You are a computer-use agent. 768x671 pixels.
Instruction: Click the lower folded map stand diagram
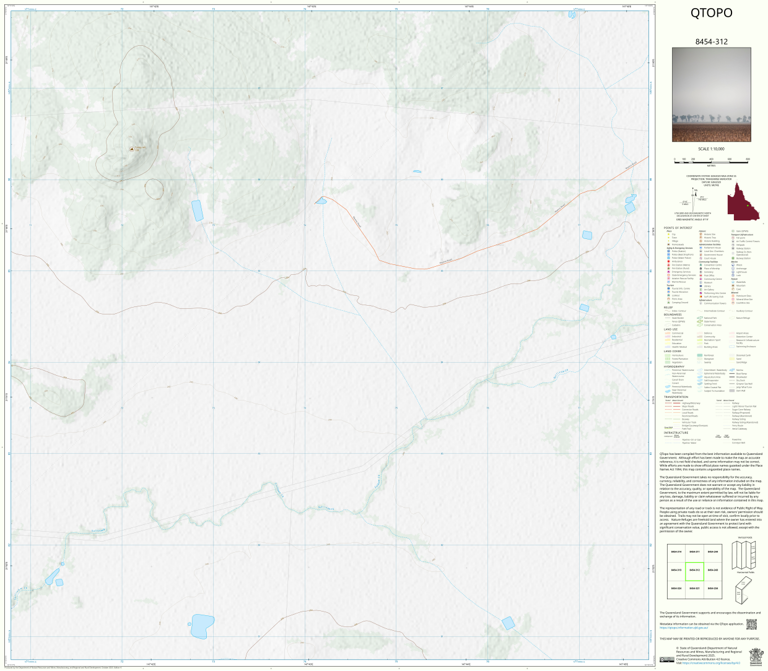(743, 590)
